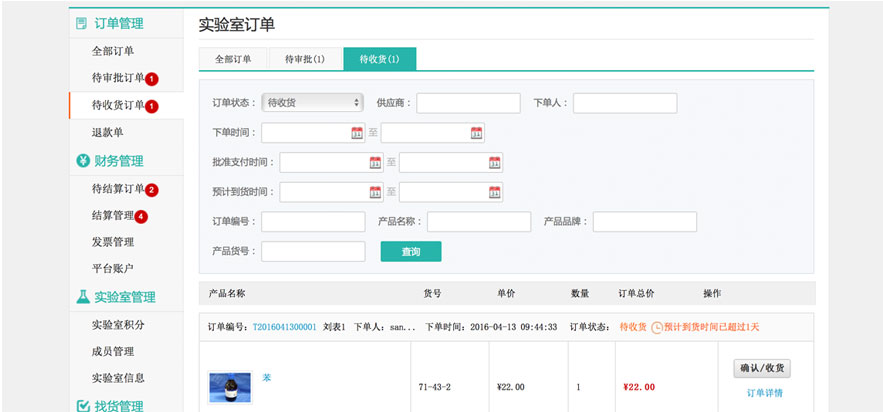Viewport: 883px width, 412px height.
Task: Click the 确认/收货 button
Action: (764, 369)
